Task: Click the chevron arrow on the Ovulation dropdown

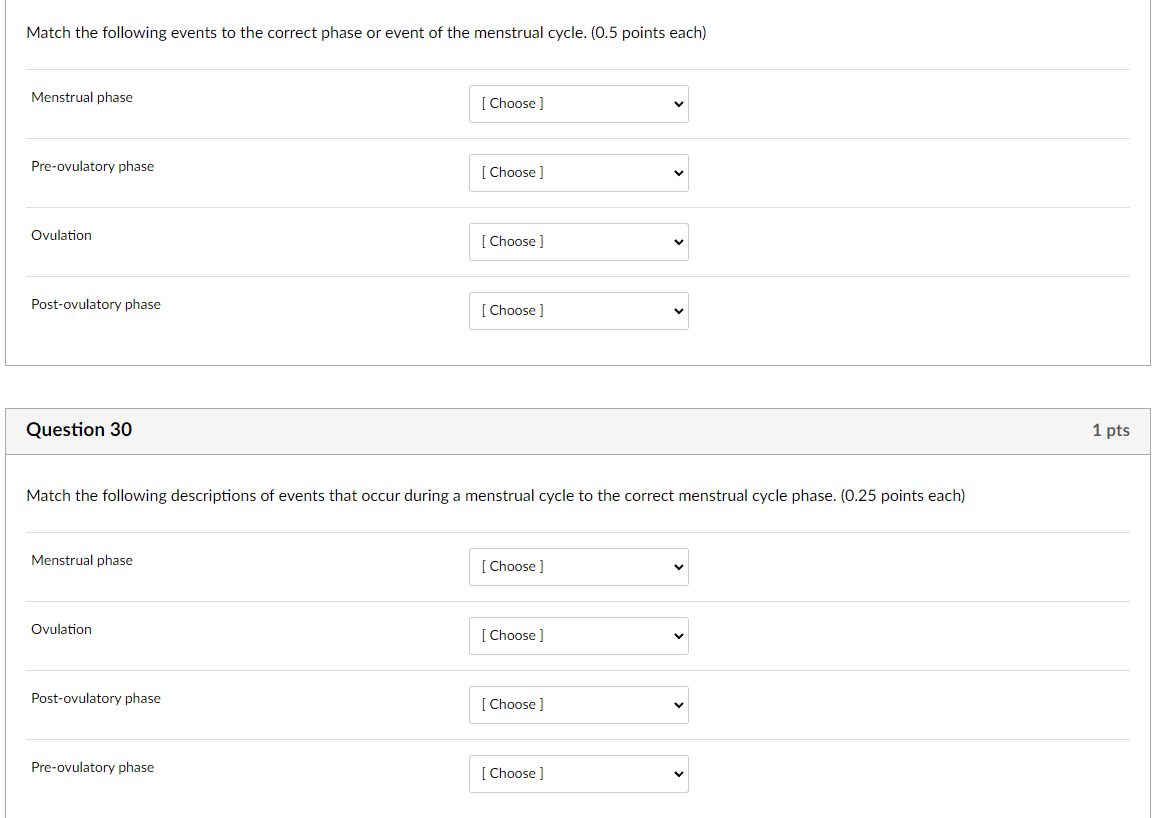Action: (x=676, y=241)
